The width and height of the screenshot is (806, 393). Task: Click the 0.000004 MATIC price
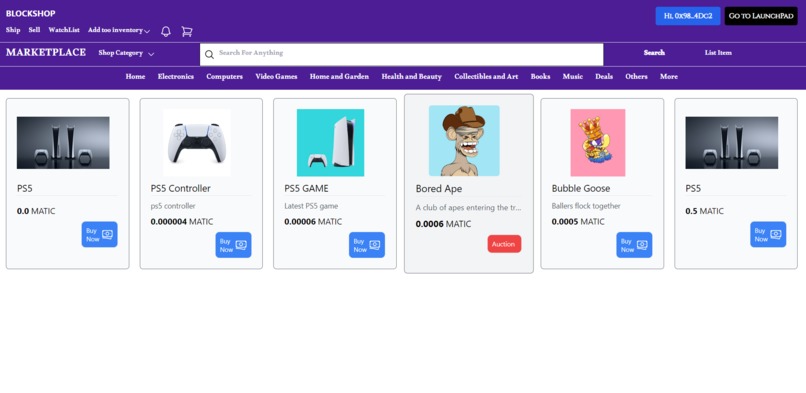tap(181, 222)
